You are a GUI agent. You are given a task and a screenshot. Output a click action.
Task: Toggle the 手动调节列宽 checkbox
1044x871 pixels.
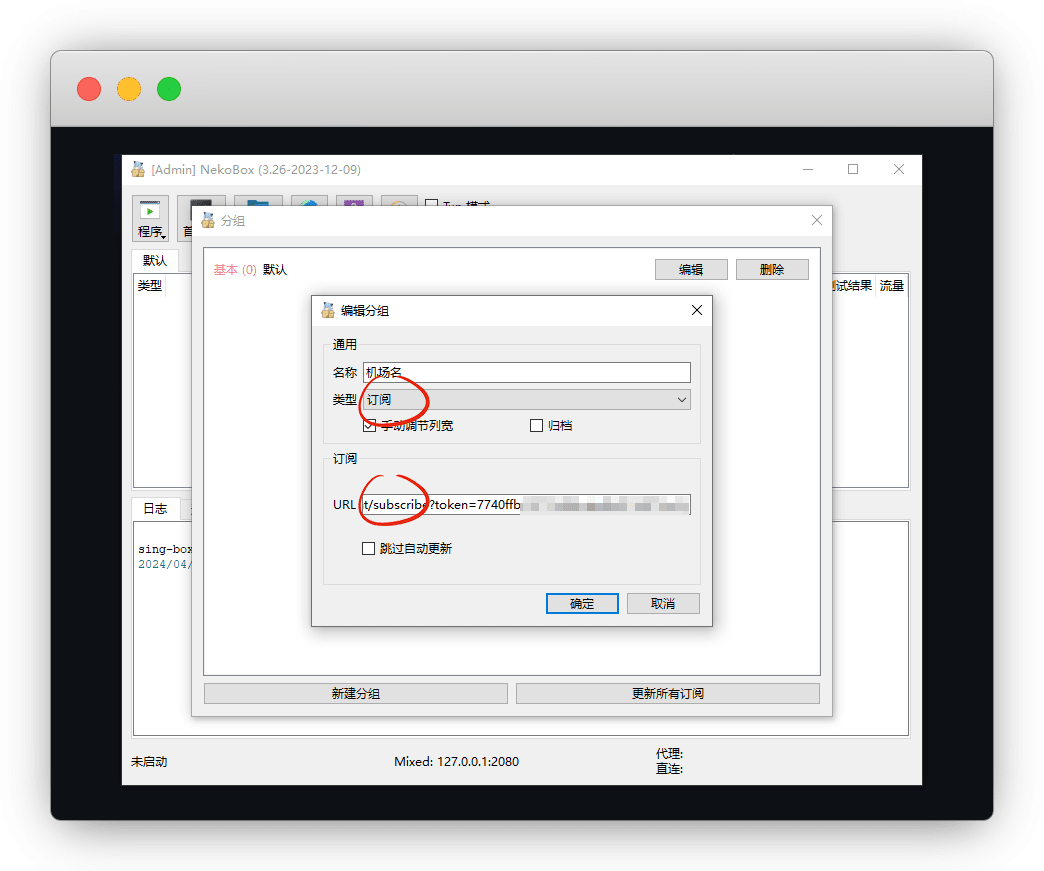pyautogui.click(x=369, y=425)
